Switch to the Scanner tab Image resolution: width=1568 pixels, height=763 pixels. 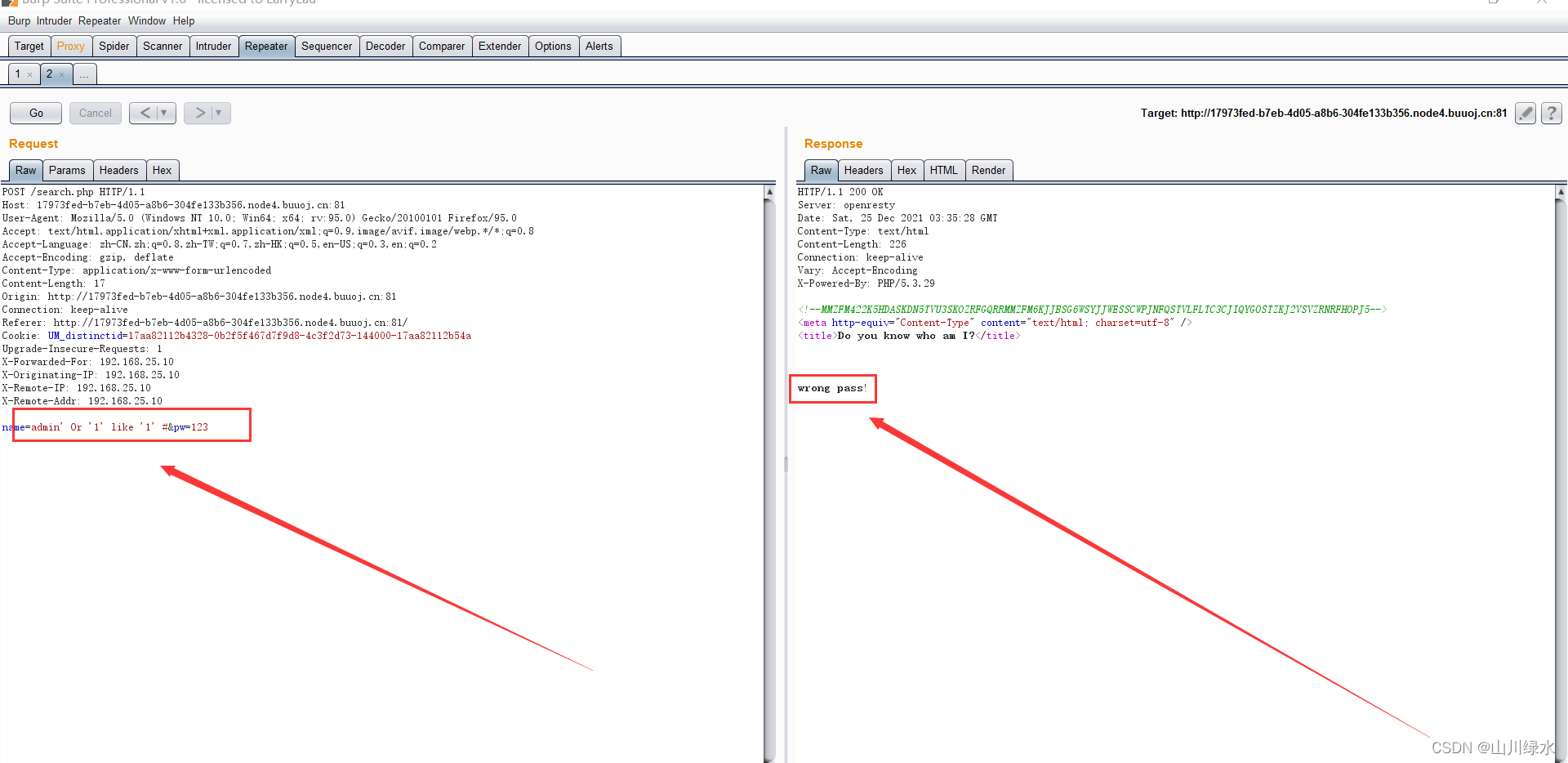[163, 46]
